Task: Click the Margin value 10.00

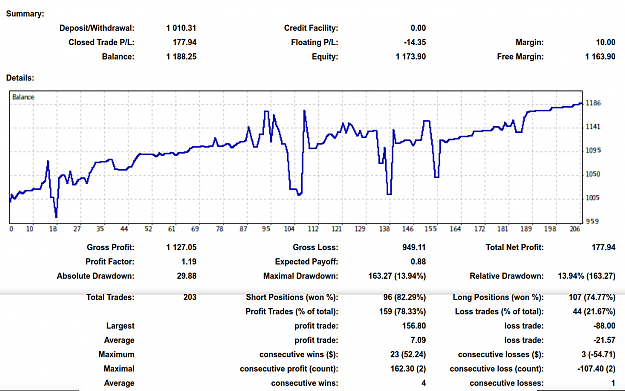Action: pos(605,42)
